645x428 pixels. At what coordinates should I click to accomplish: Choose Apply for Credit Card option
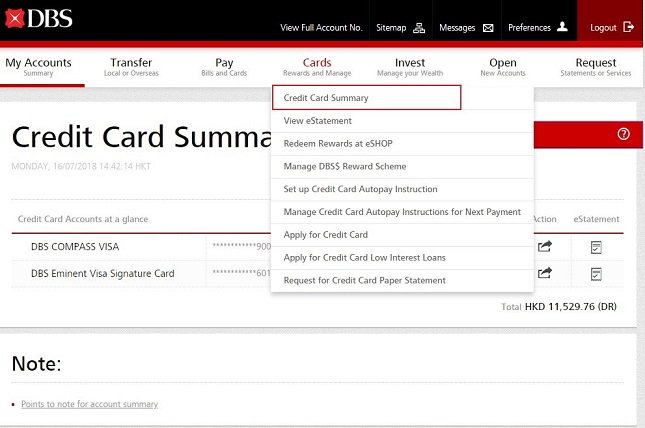coord(326,235)
